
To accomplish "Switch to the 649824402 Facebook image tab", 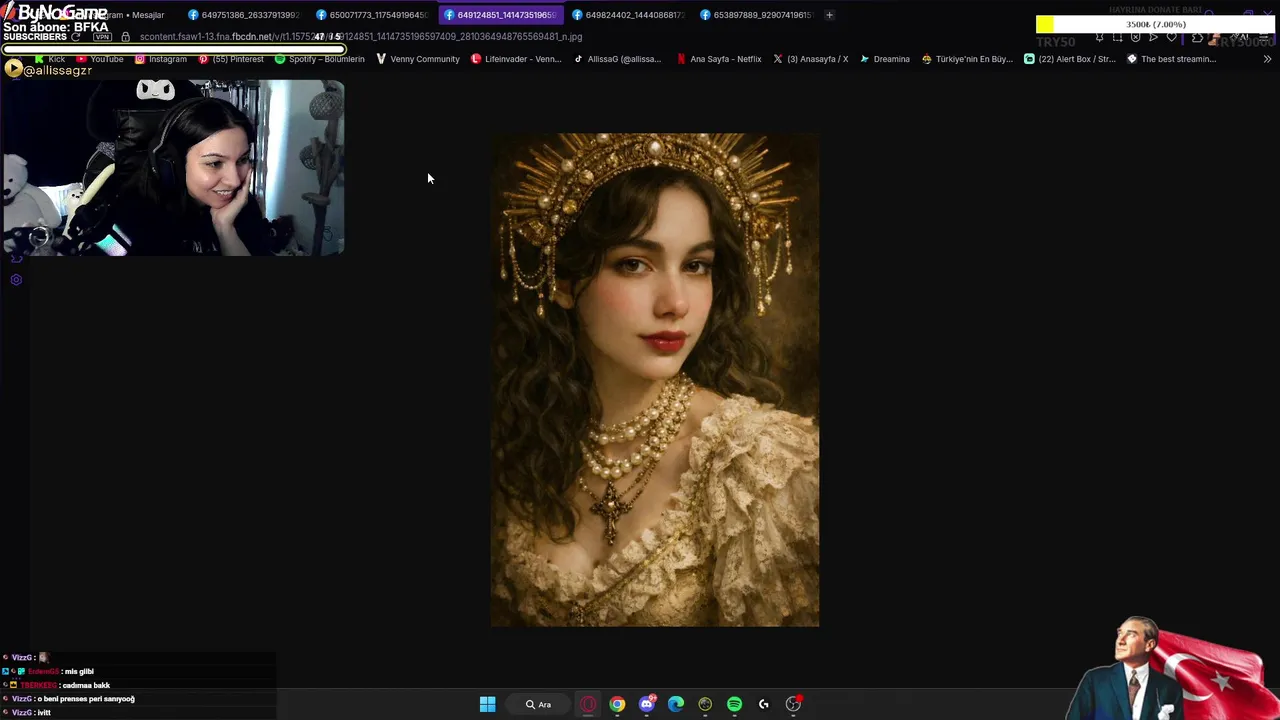I will pos(628,15).
